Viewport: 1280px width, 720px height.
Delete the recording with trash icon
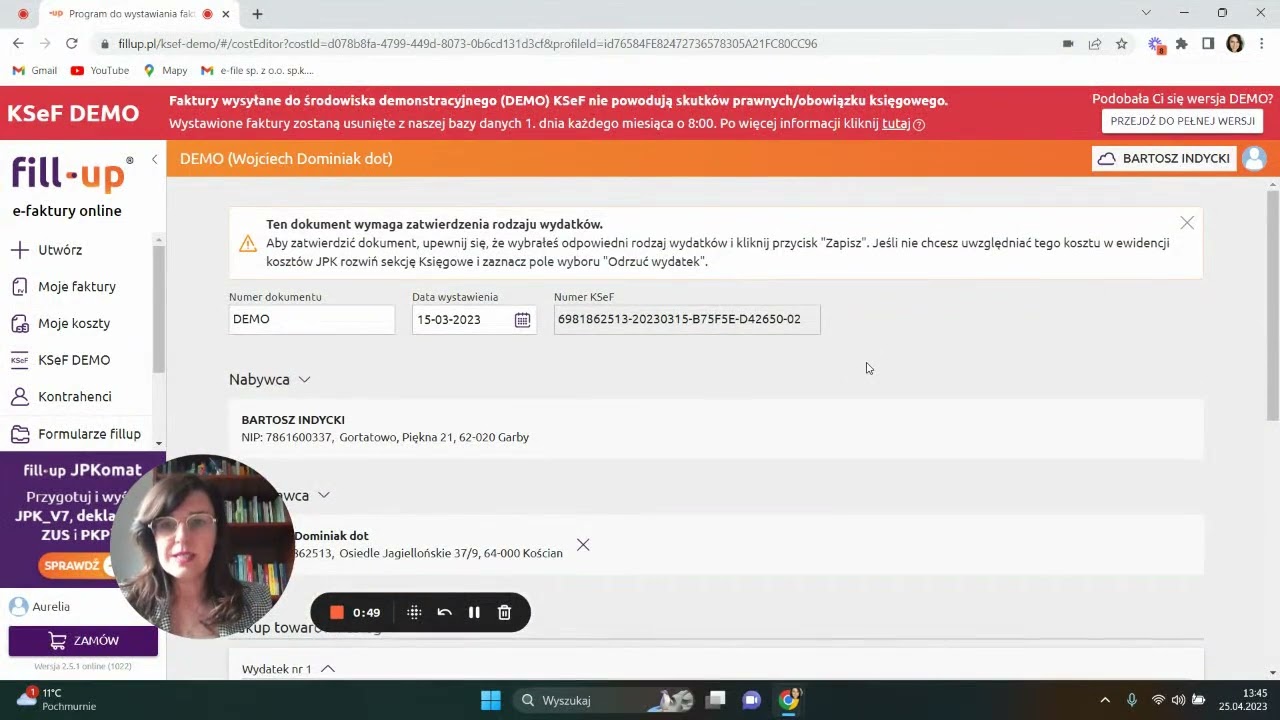pos(504,613)
